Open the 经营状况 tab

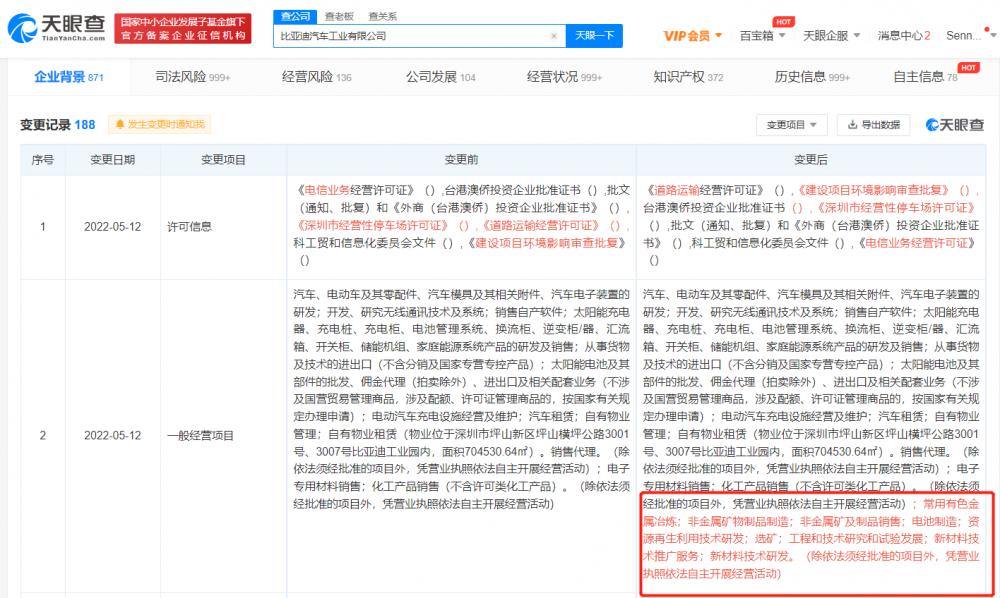coord(563,76)
